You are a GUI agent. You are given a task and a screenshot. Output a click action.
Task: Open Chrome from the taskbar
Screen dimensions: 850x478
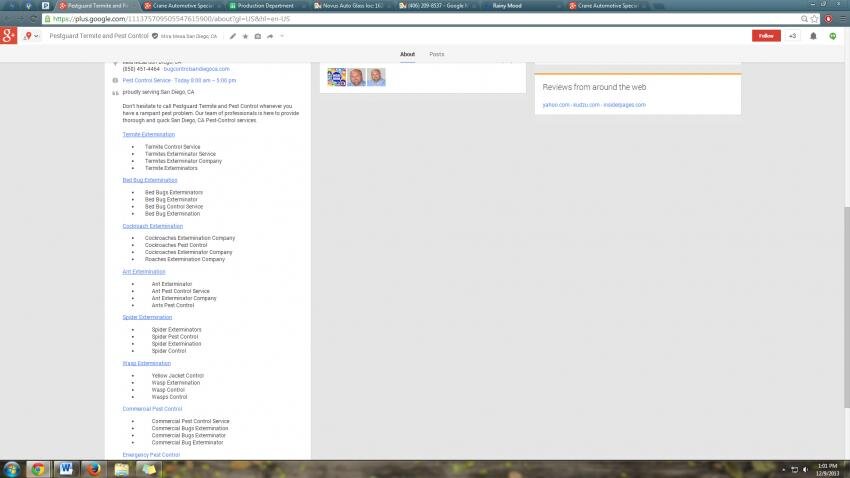click(x=38, y=469)
